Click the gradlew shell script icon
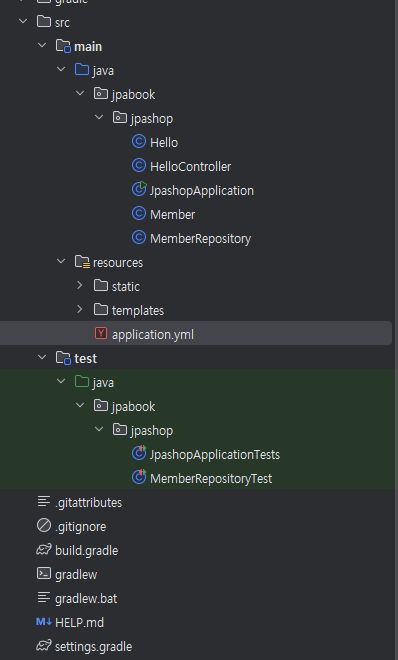The image size is (398, 660). 44,573
